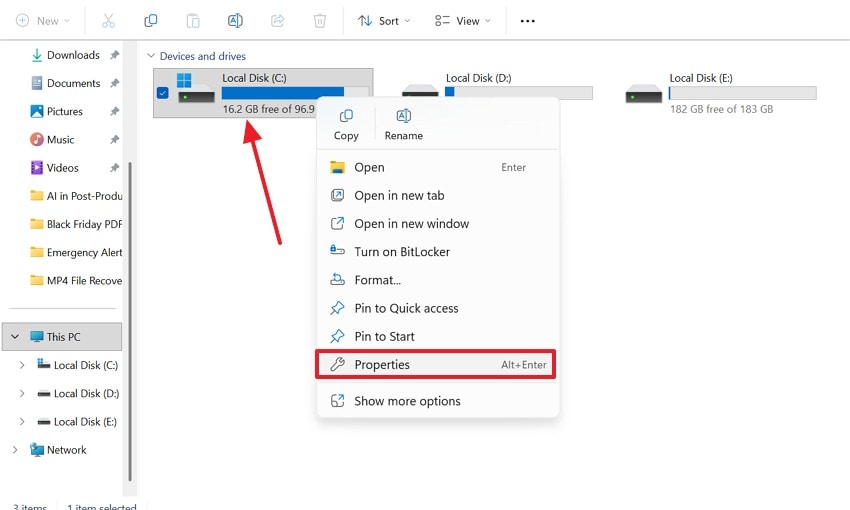Screen dimensions: 850x510
Task: Select Show more options
Action: [x=437, y=401]
